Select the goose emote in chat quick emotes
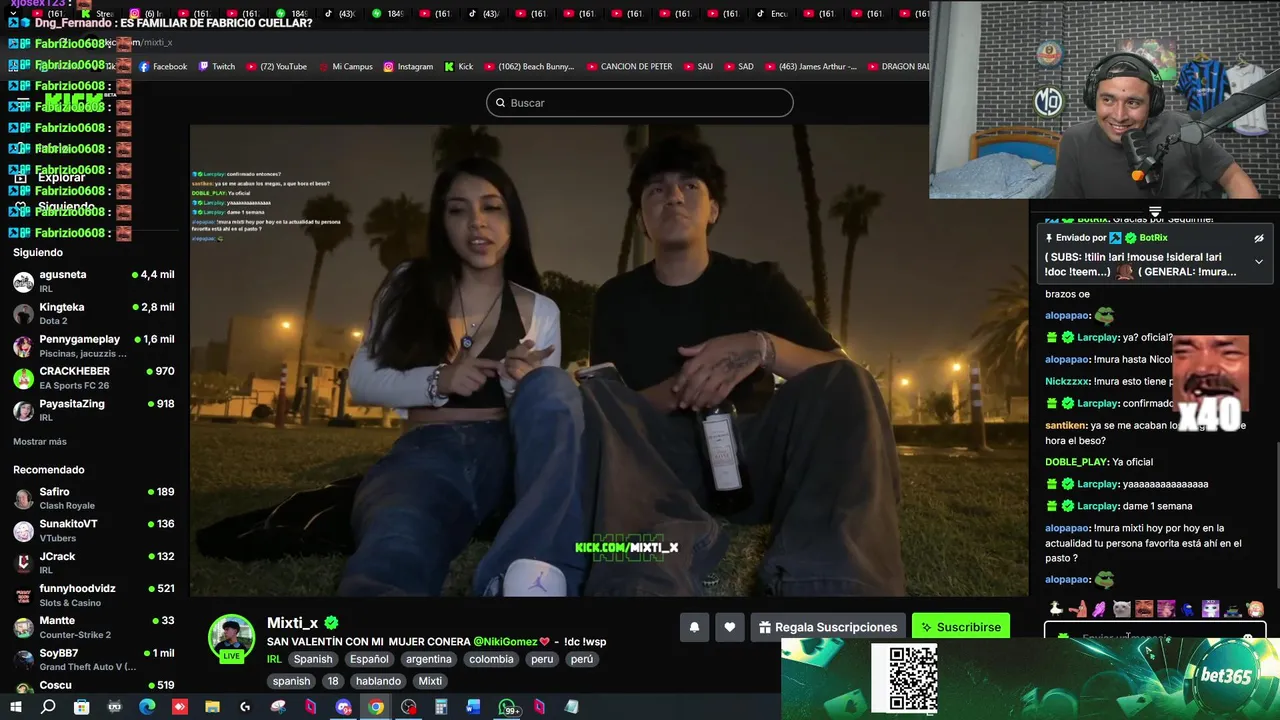Image resolution: width=1280 pixels, height=720 pixels. click(1055, 609)
